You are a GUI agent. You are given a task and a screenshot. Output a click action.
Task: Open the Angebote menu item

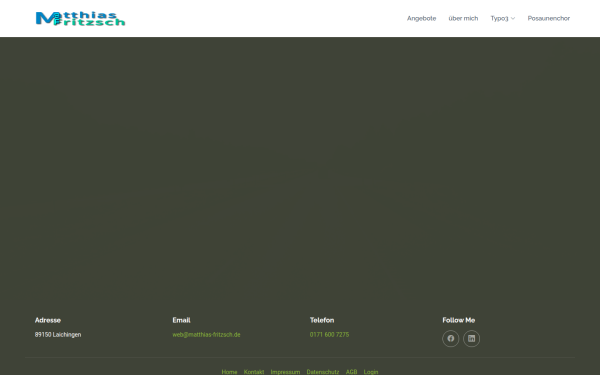[421, 18]
